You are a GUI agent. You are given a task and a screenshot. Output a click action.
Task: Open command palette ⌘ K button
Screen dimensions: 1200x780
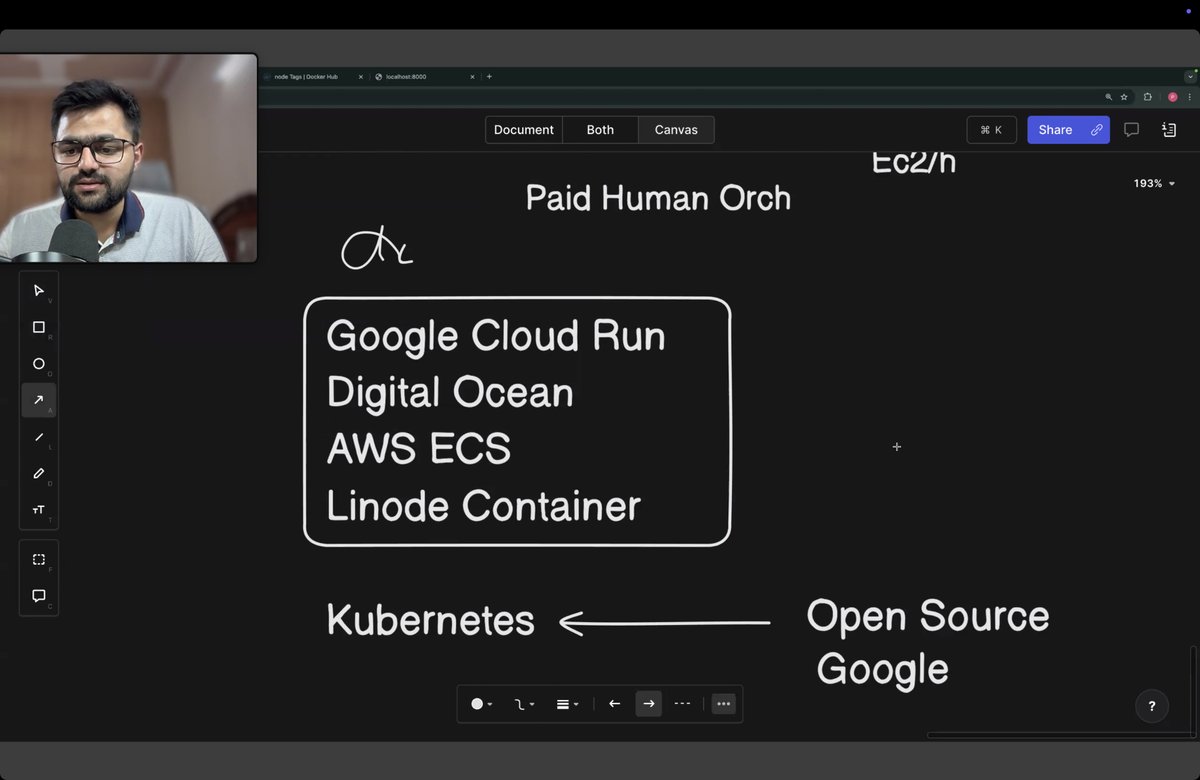[x=991, y=130]
